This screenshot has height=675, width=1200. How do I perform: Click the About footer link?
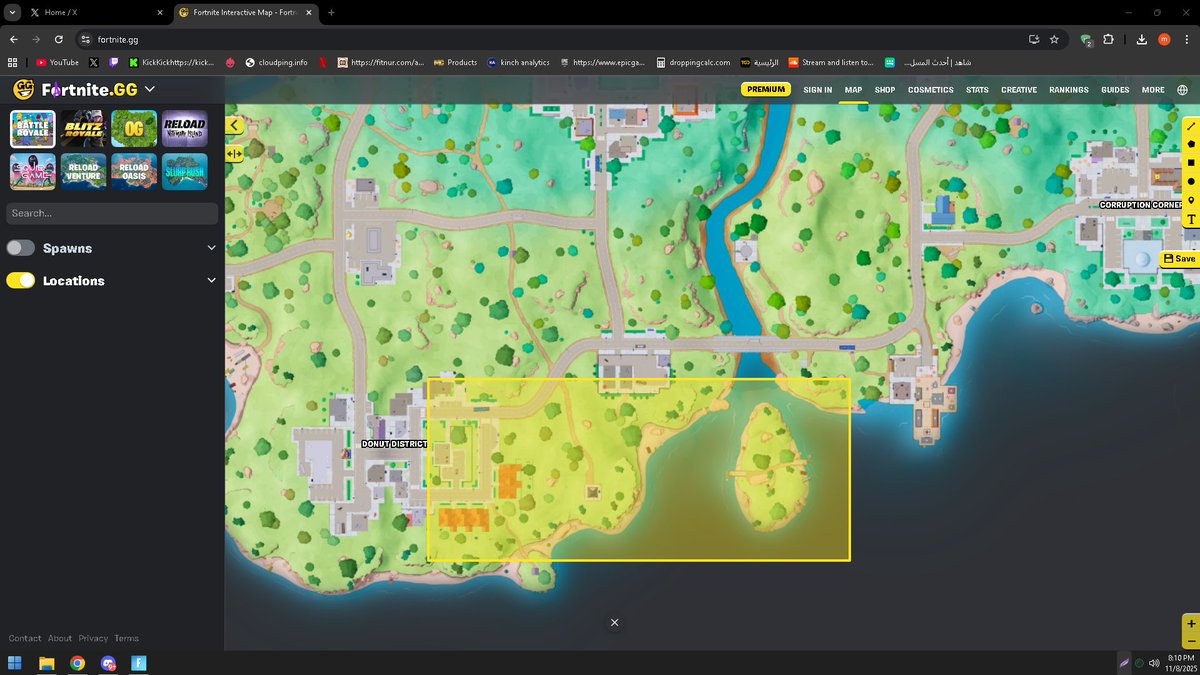pos(60,638)
